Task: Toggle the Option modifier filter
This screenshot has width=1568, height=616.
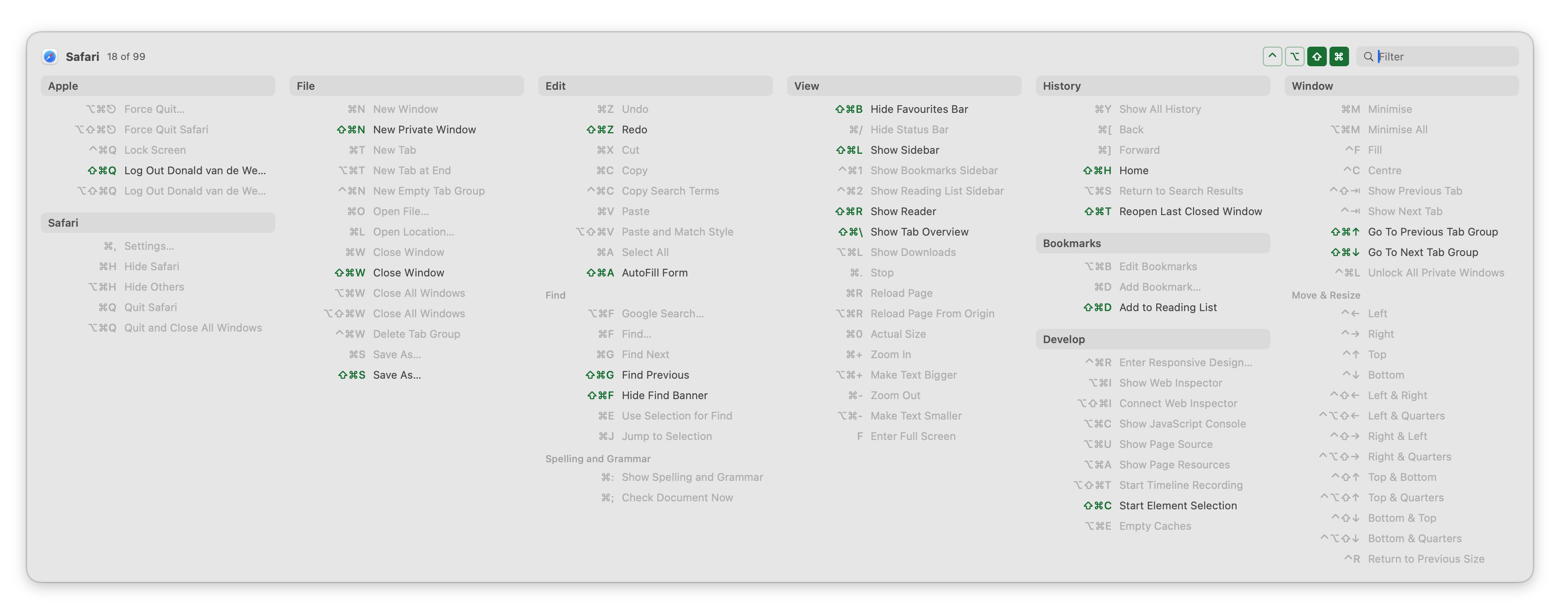Action: 1294,56
